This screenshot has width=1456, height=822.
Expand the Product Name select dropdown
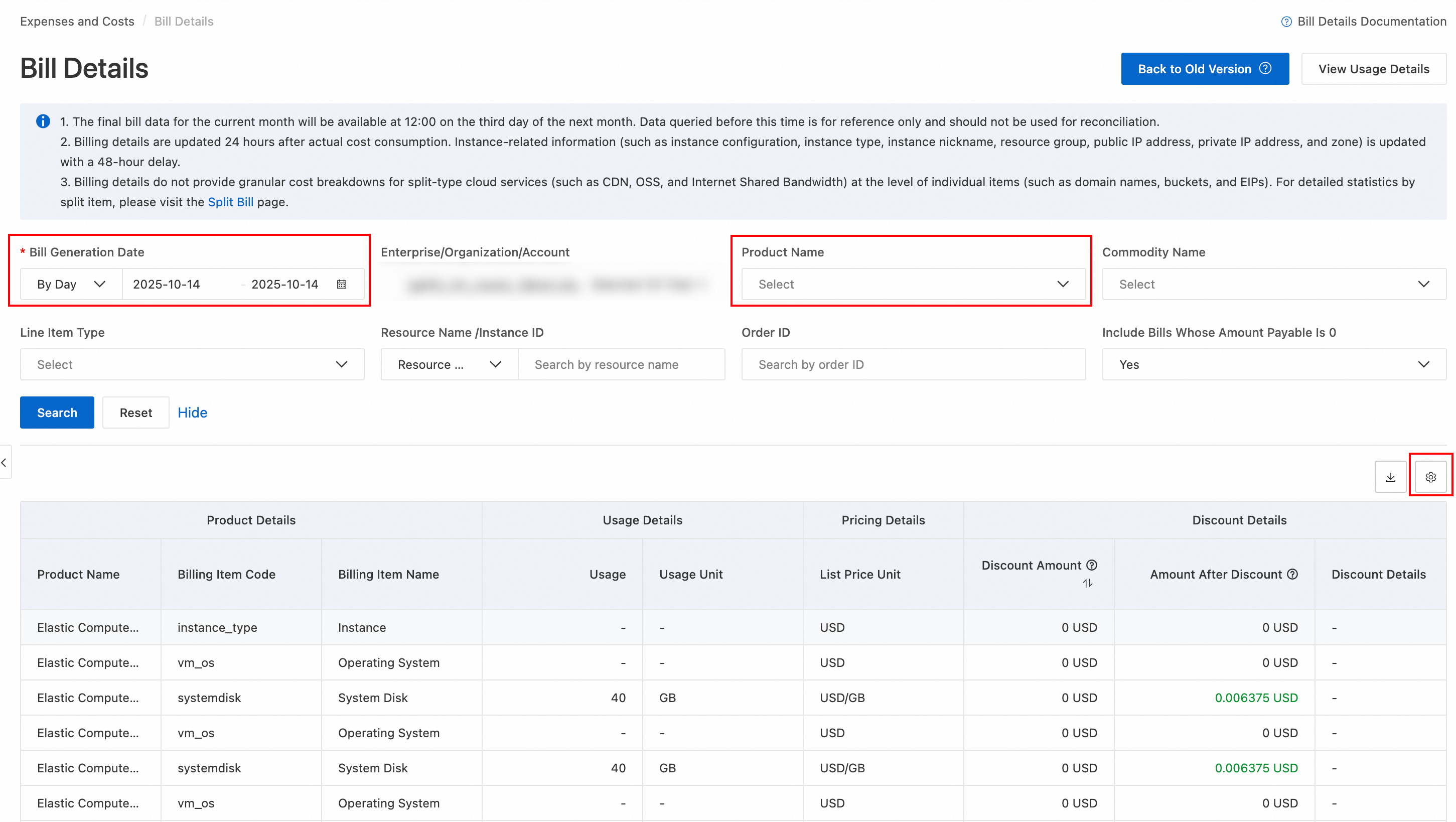[x=912, y=284]
